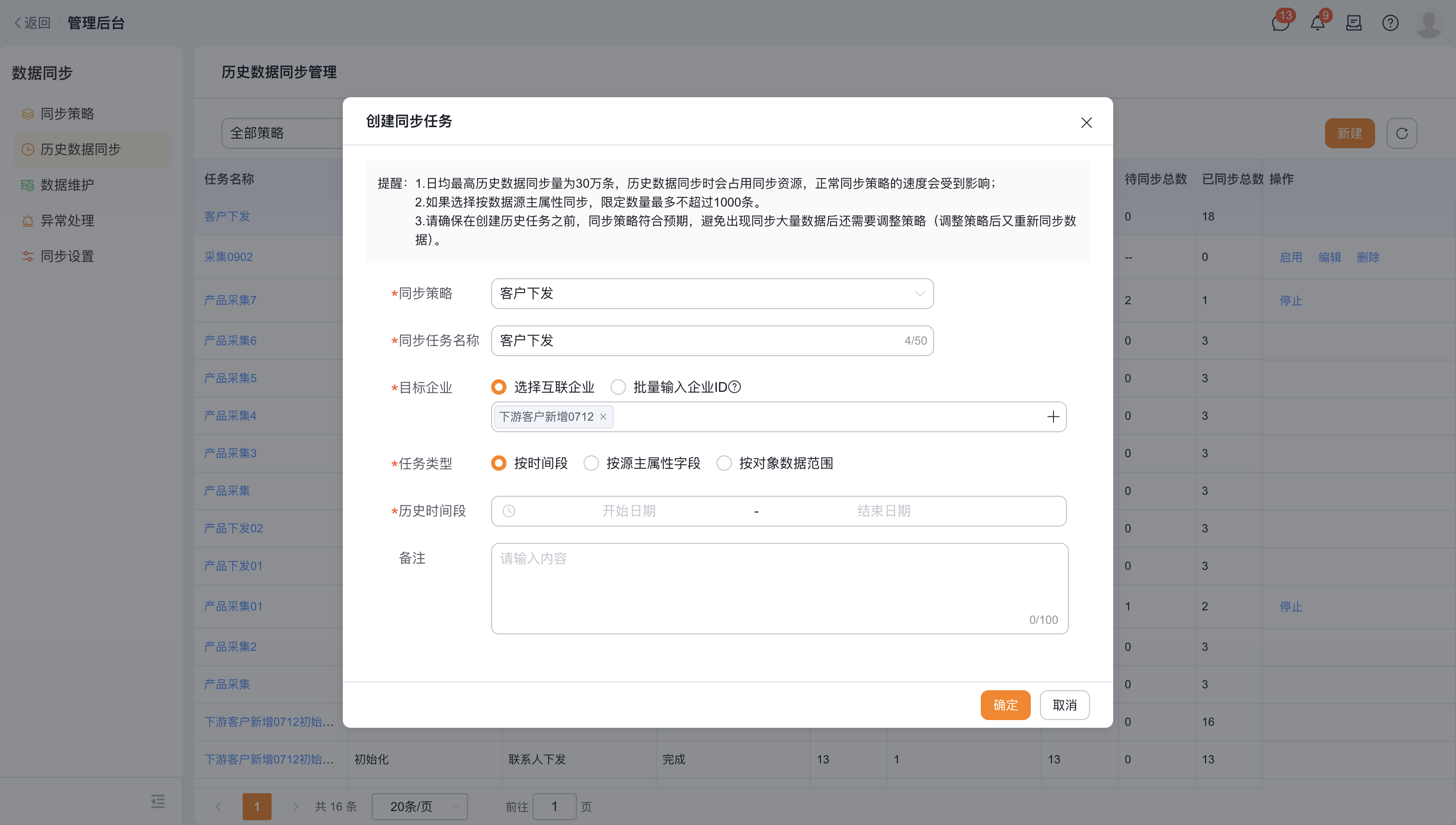Select the 按对象数据范围 task type
Image resolution: width=1456 pixels, height=825 pixels.
tap(724, 463)
